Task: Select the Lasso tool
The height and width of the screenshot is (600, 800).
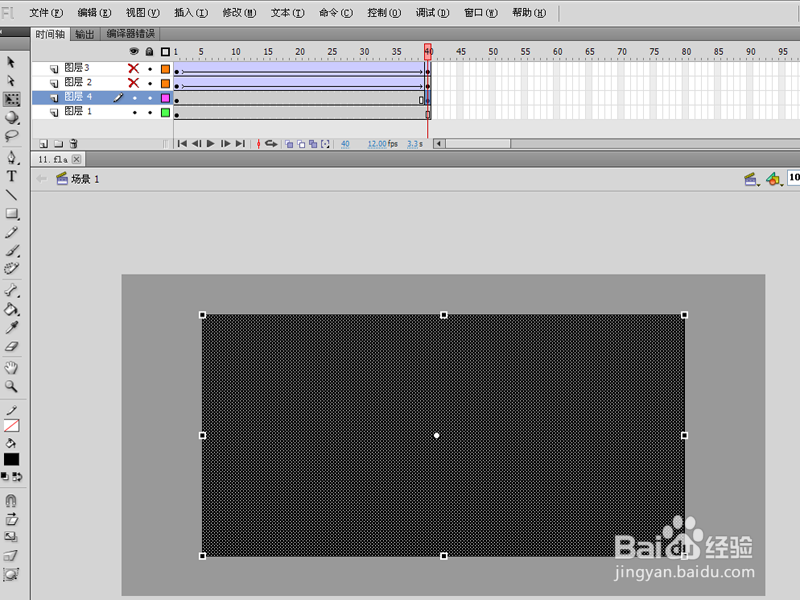Action: (x=11, y=136)
